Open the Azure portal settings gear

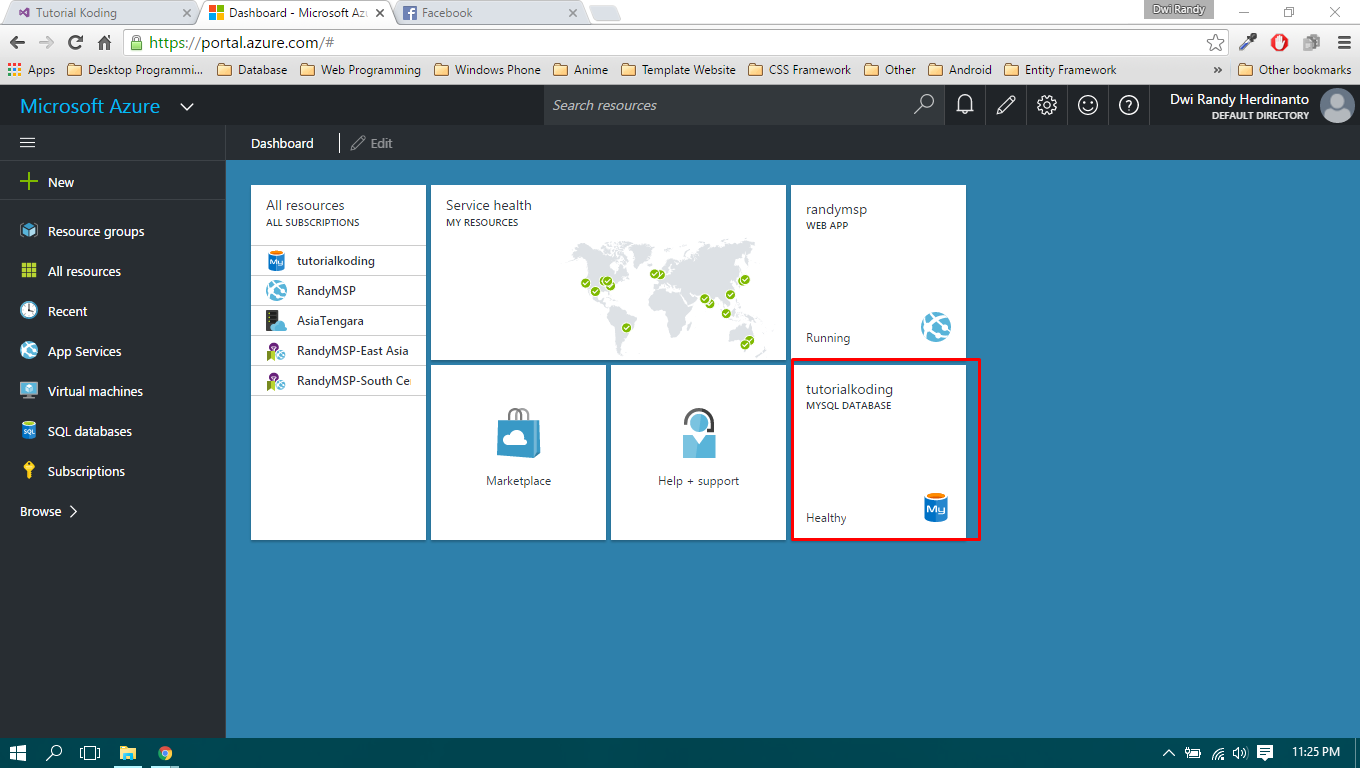tap(1046, 105)
